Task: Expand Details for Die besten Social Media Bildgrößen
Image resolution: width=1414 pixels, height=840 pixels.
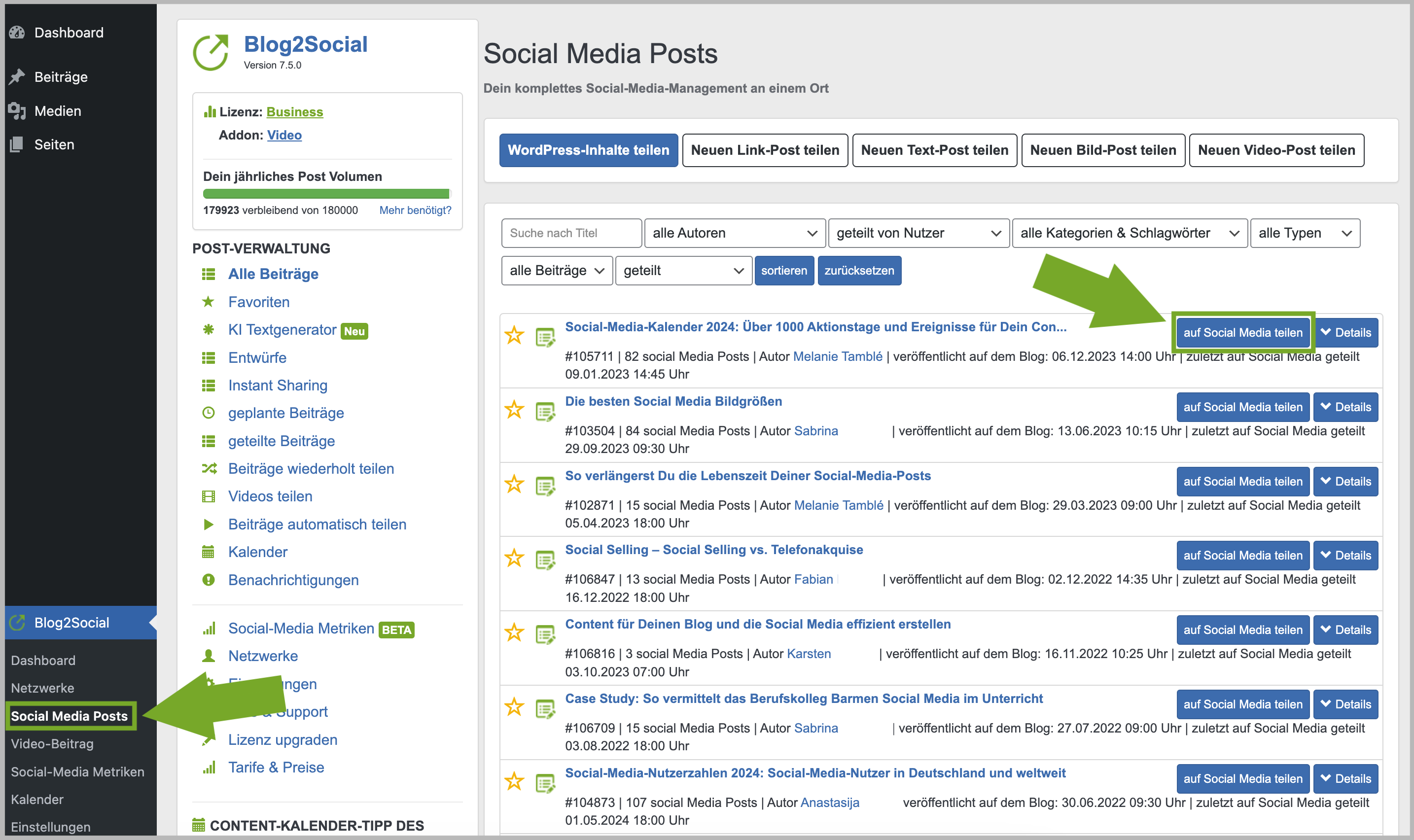Action: pyautogui.click(x=1345, y=407)
